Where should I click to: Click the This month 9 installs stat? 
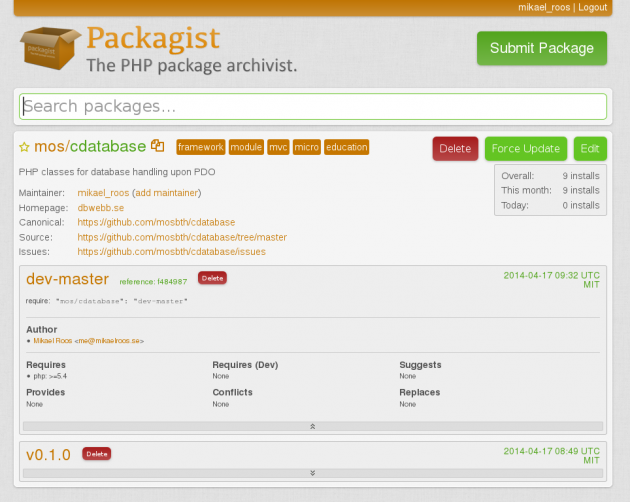[x=550, y=190]
